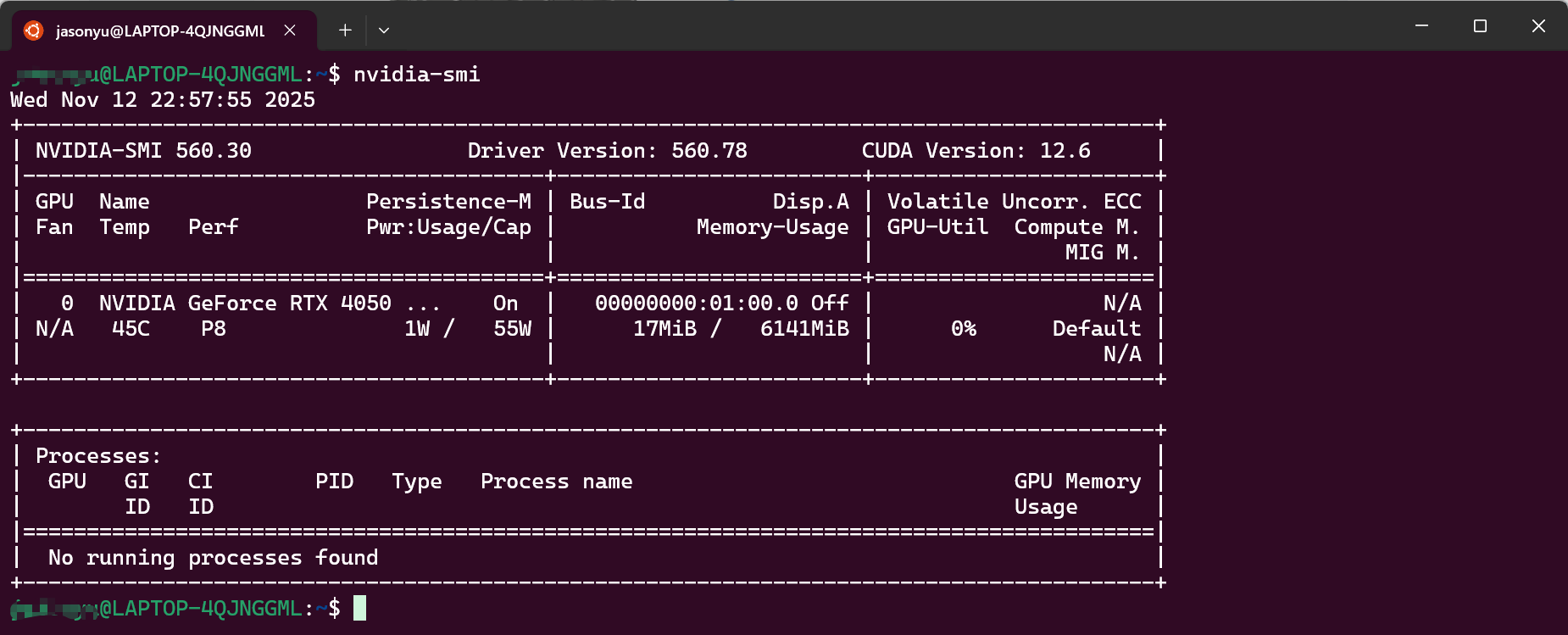The image size is (1568, 635).
Task: Click the performance state P8
Action: (214, 329)
